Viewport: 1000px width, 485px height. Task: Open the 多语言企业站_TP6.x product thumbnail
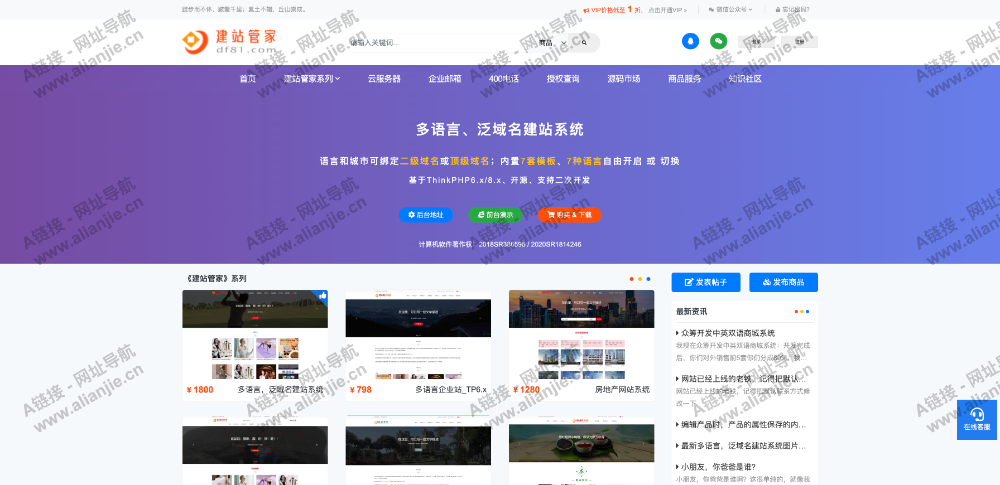point(418,335)
